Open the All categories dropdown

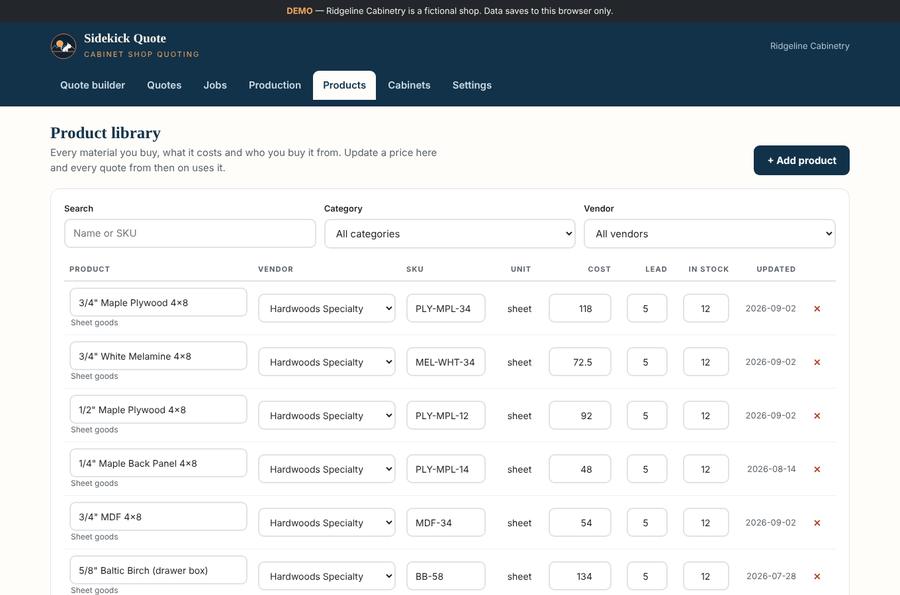tap(449, 234)
